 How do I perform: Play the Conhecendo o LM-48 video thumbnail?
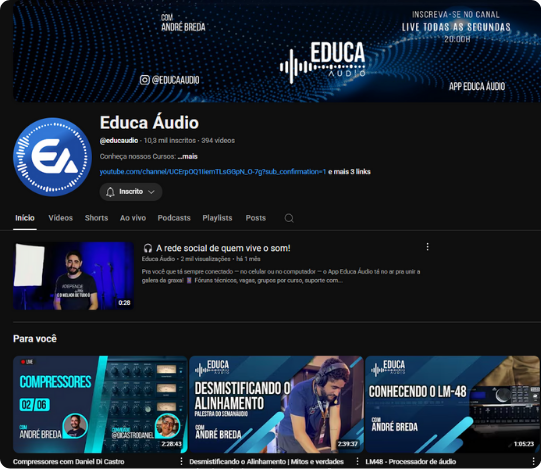pos(452,404)
